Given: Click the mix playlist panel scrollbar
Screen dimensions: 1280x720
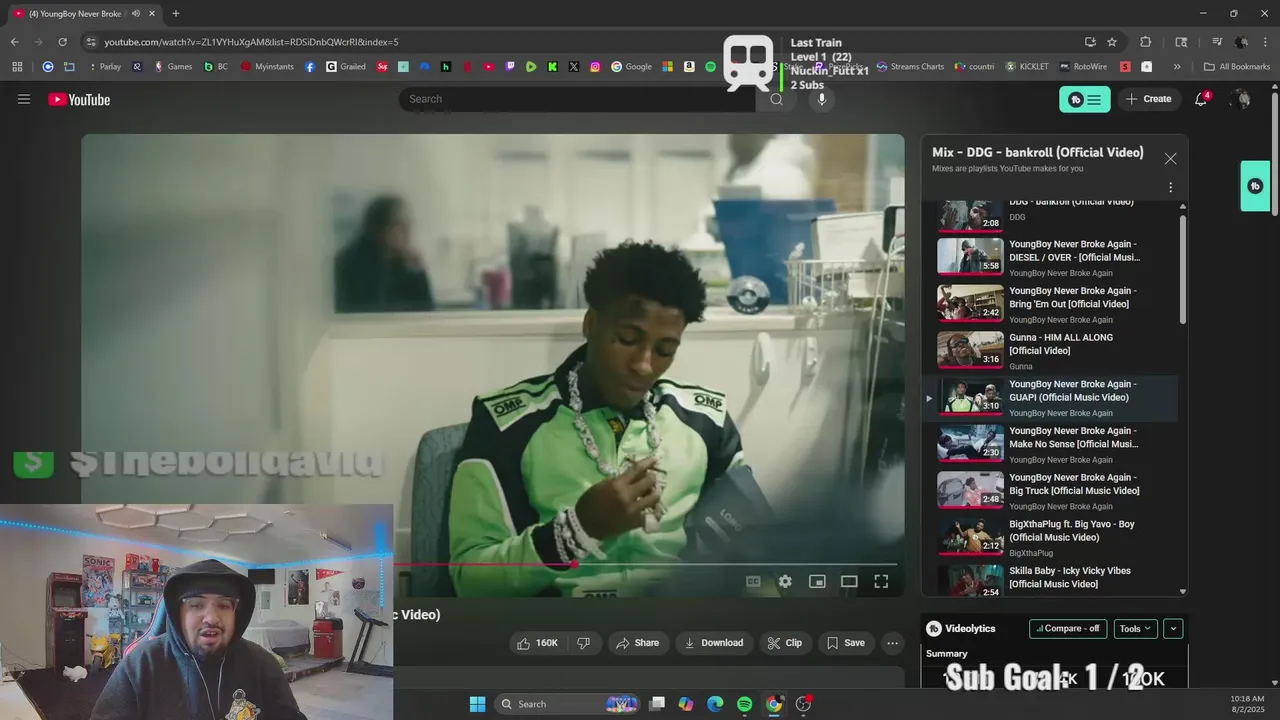Looking at the screenshot, I should [1183, 270].
